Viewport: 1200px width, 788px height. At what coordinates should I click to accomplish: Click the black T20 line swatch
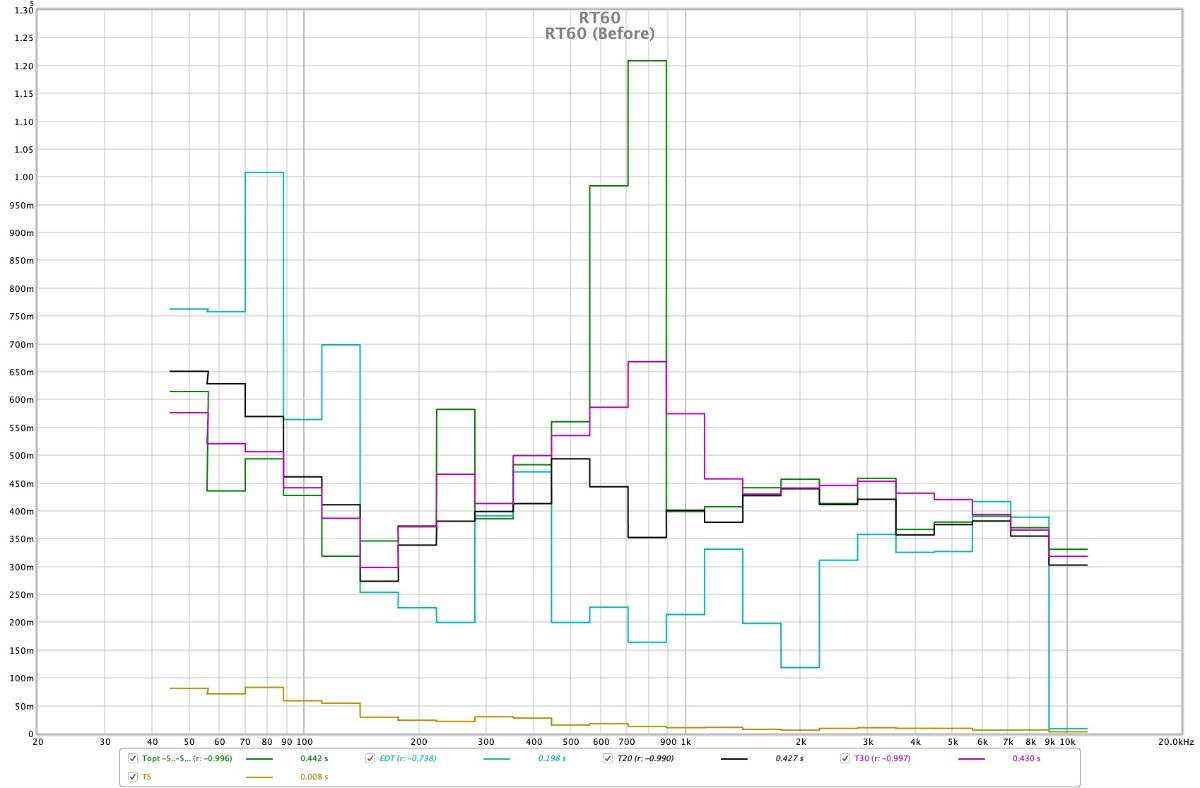734,759
